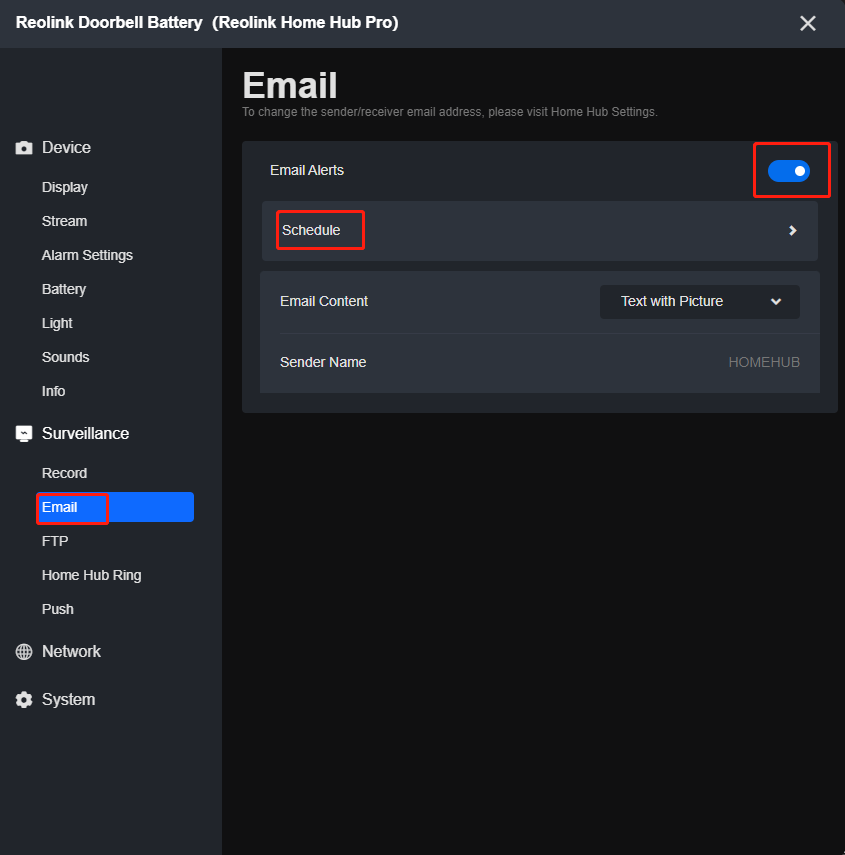Open the Email Content dropdown
Viewport: 845px width, 855px height.
click(x=699, y=302)
